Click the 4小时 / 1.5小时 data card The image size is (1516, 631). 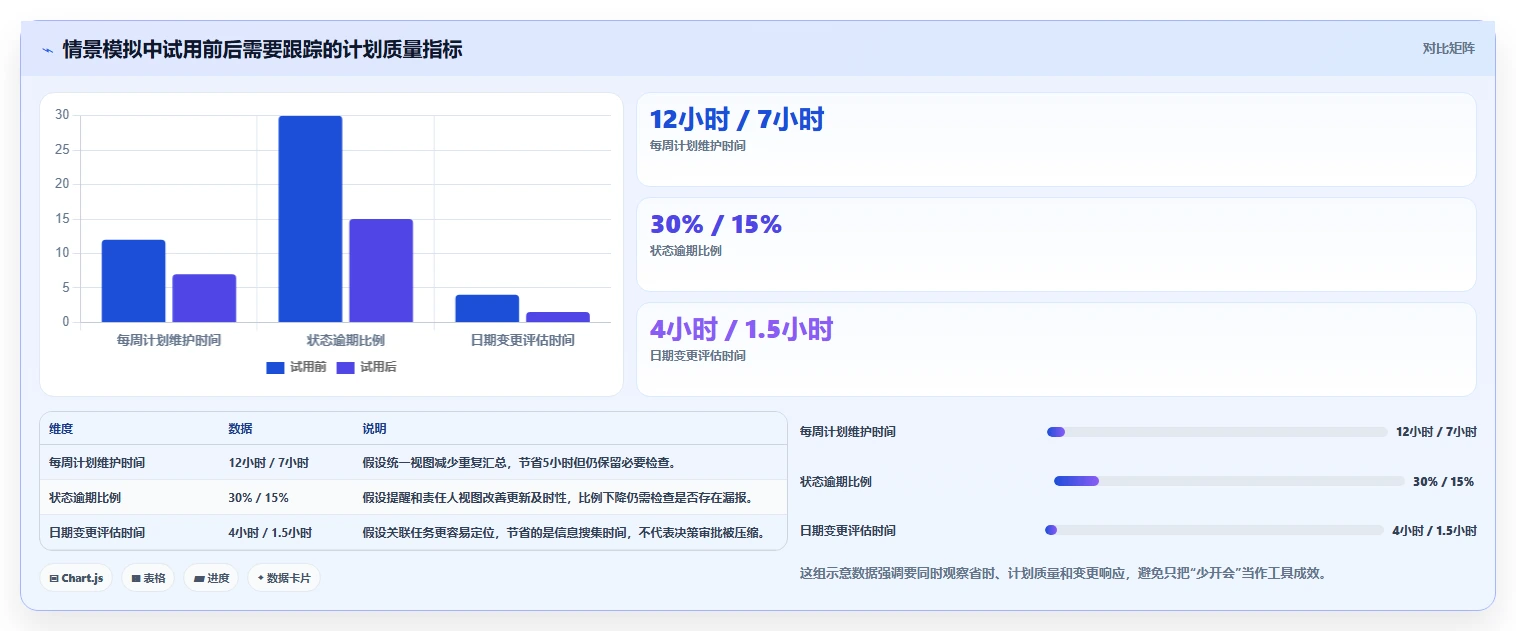coord(1056,349)
